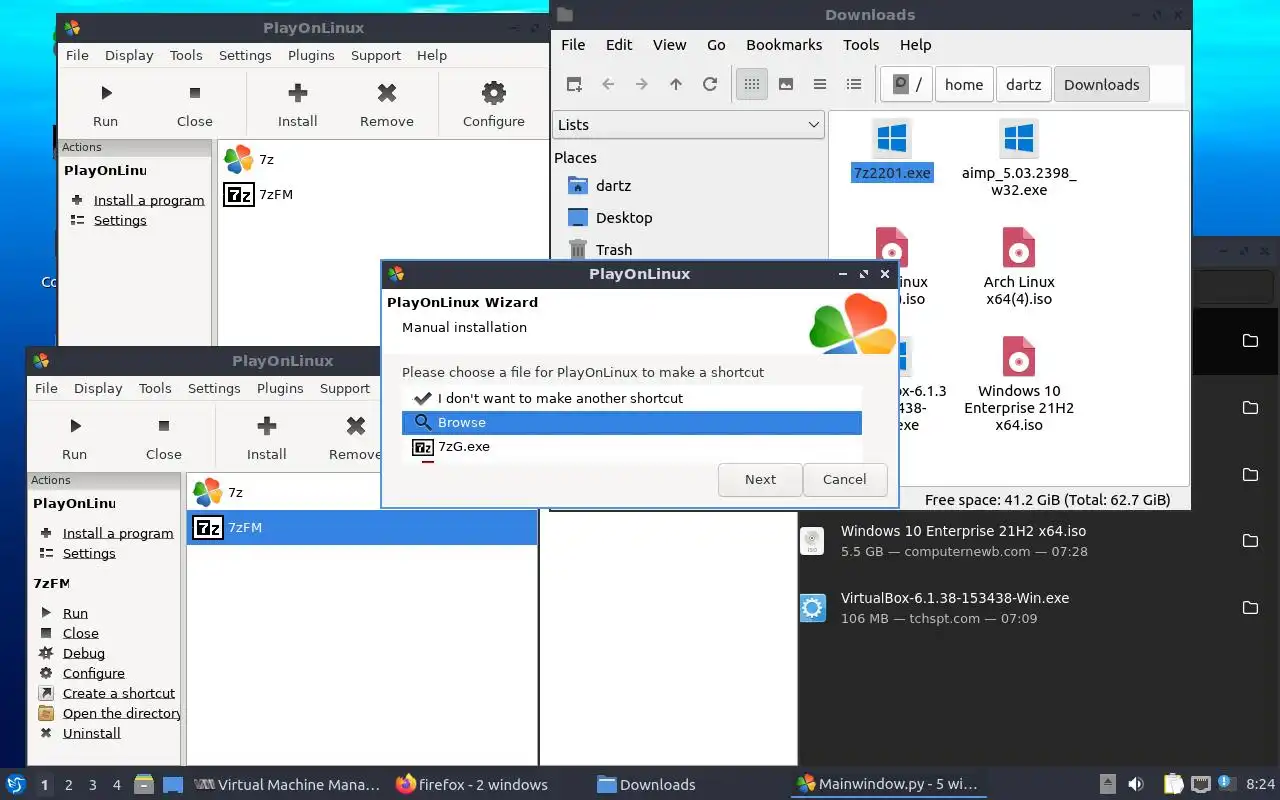This screenshot has height=800, width=1280.
Task: Go forward in the file manager
Action: (x=642, y=84)
